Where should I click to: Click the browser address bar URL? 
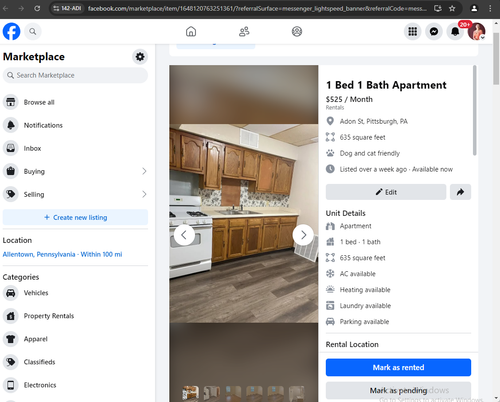click(x=257, y=8)
